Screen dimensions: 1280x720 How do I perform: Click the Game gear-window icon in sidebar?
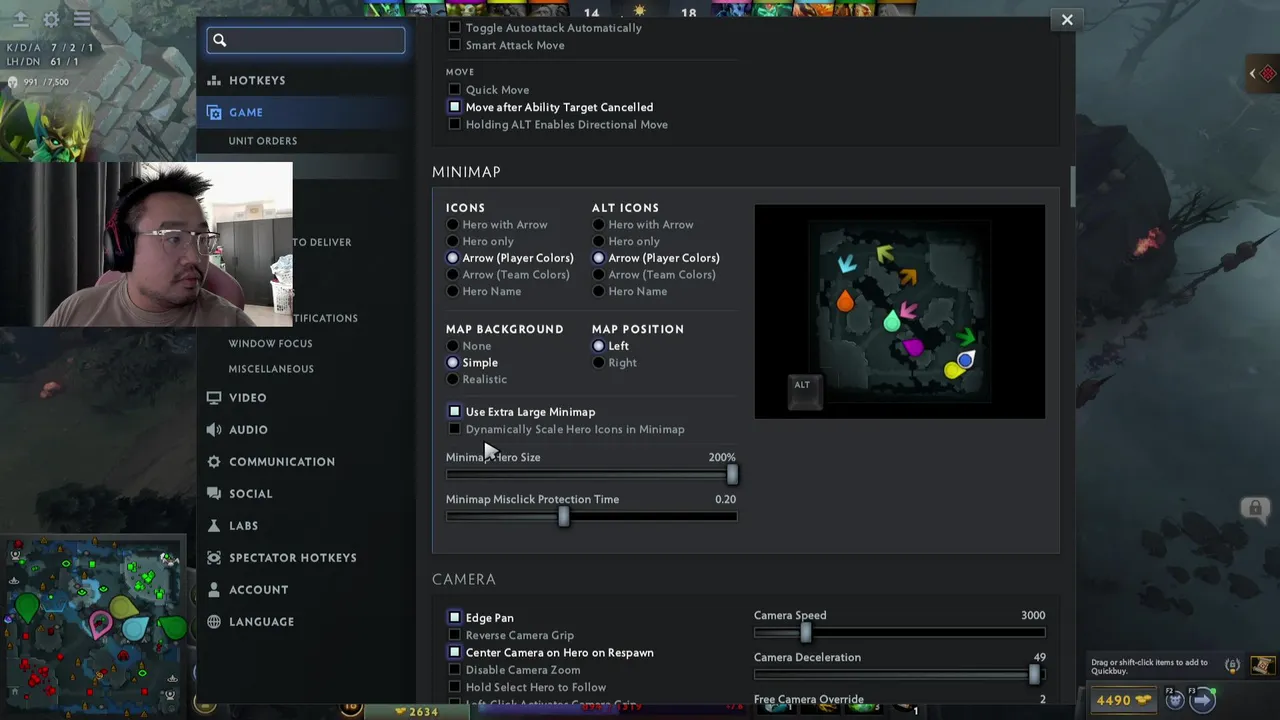pos(214,112)
